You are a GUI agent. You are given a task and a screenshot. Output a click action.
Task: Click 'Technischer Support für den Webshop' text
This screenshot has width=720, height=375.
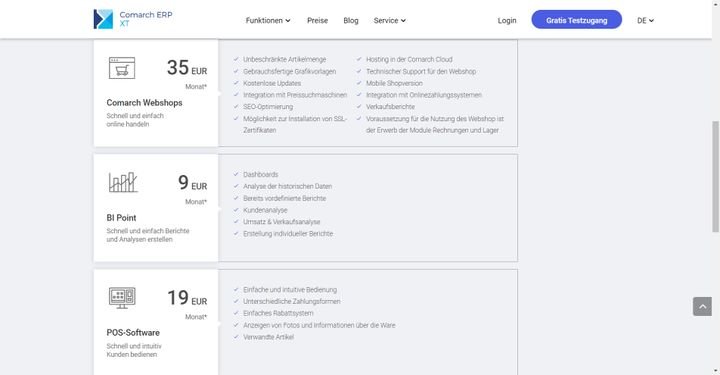(421, 72)
